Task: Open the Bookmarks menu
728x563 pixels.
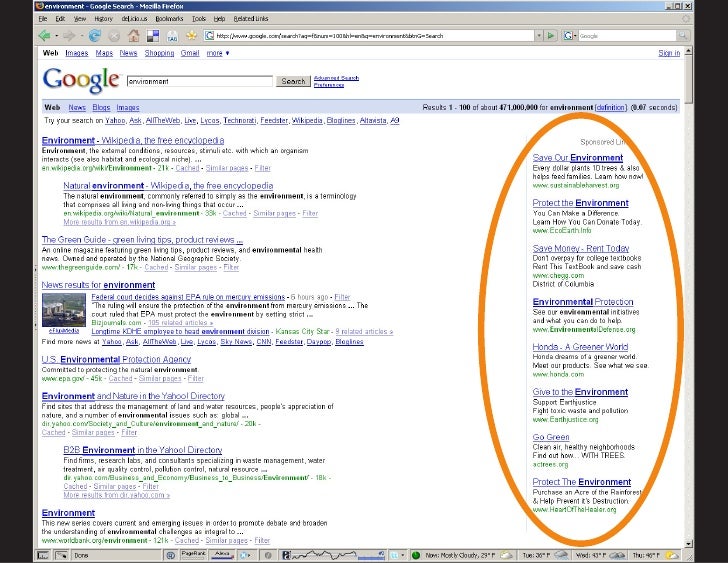Action: click(169, 19)
